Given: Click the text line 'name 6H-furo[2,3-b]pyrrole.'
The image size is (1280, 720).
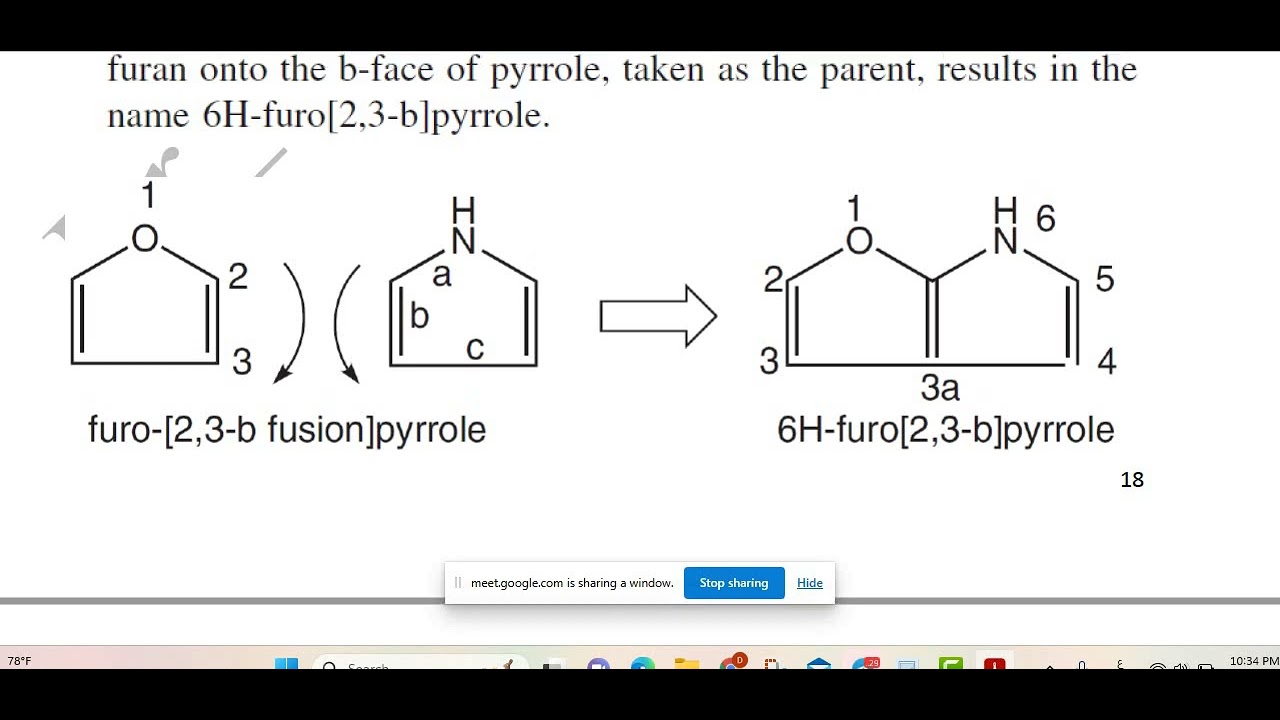Looking at the screenshot, I should pyautogui.click(x=329, y=115).
